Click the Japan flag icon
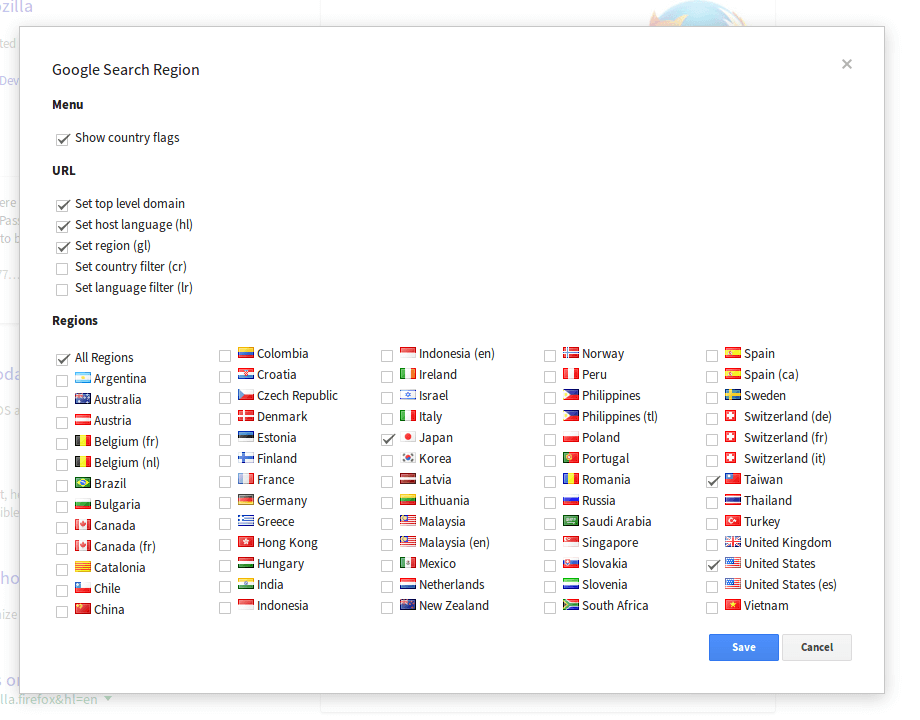The height and width of the screenshot is (720, 920). [408, 437]
